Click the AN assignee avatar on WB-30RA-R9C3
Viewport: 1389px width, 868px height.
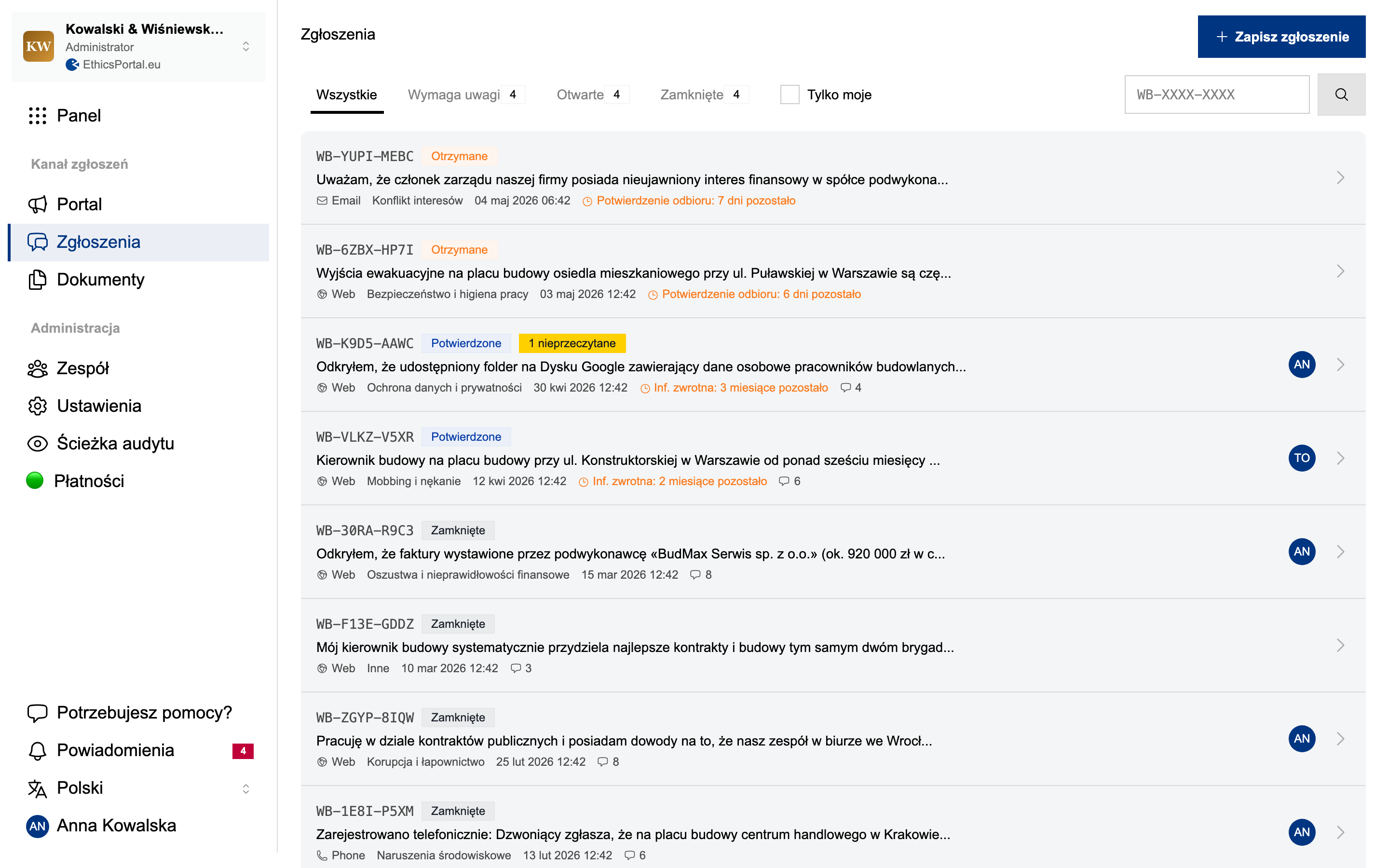(1302, 552)
